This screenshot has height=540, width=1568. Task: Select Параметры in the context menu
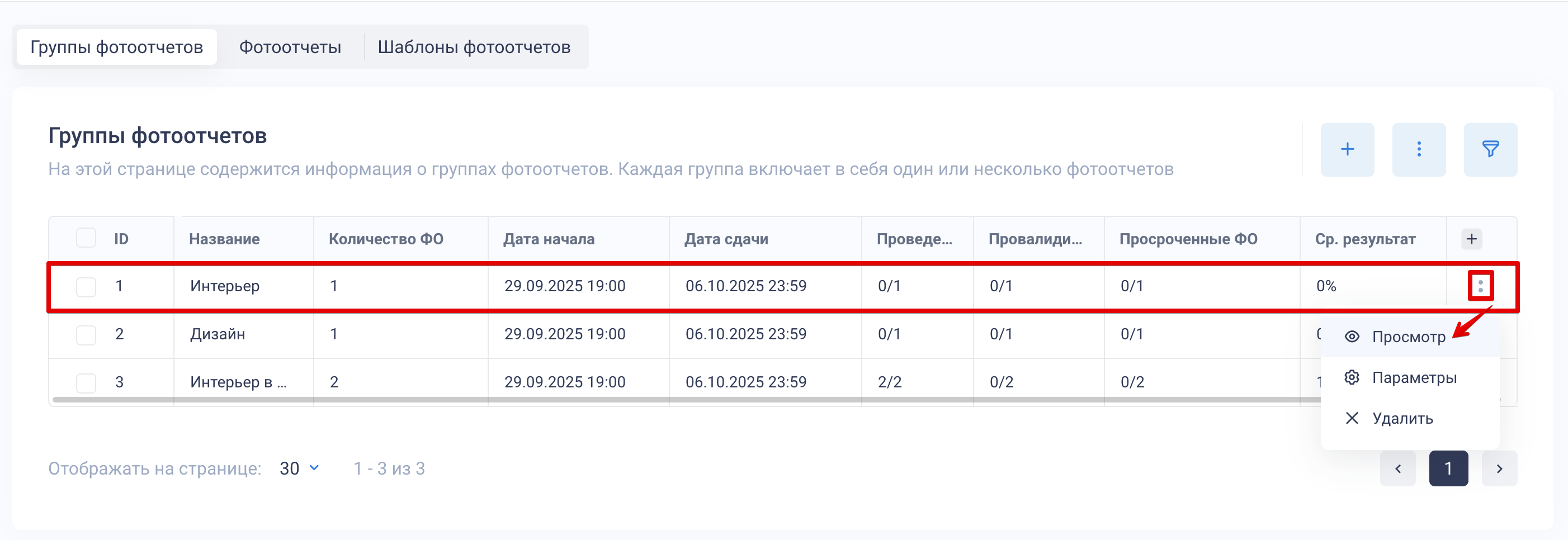pos(1414,377)
